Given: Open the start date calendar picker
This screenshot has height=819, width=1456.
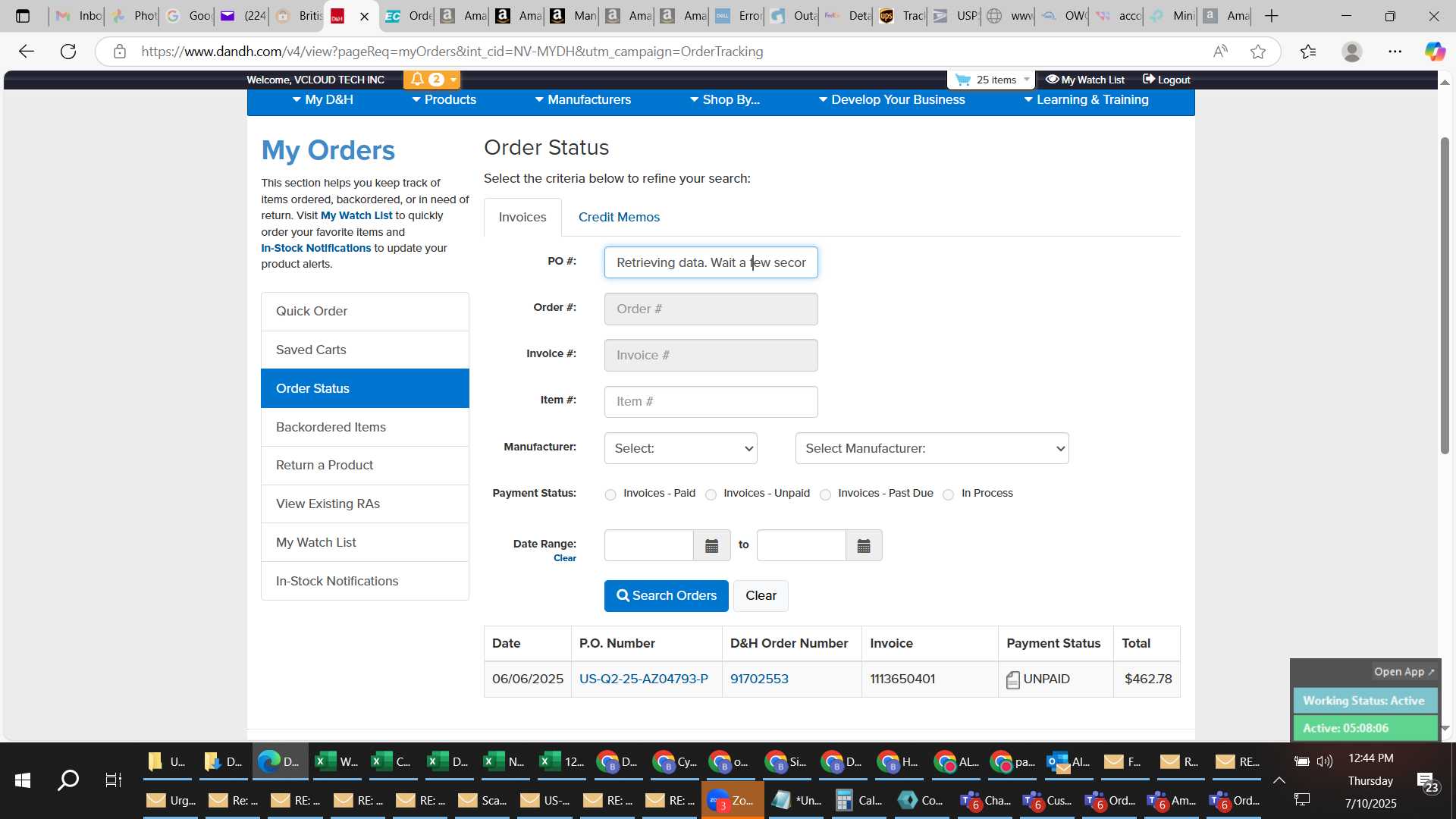Looking at the screenshot, I should coord(711,546).
